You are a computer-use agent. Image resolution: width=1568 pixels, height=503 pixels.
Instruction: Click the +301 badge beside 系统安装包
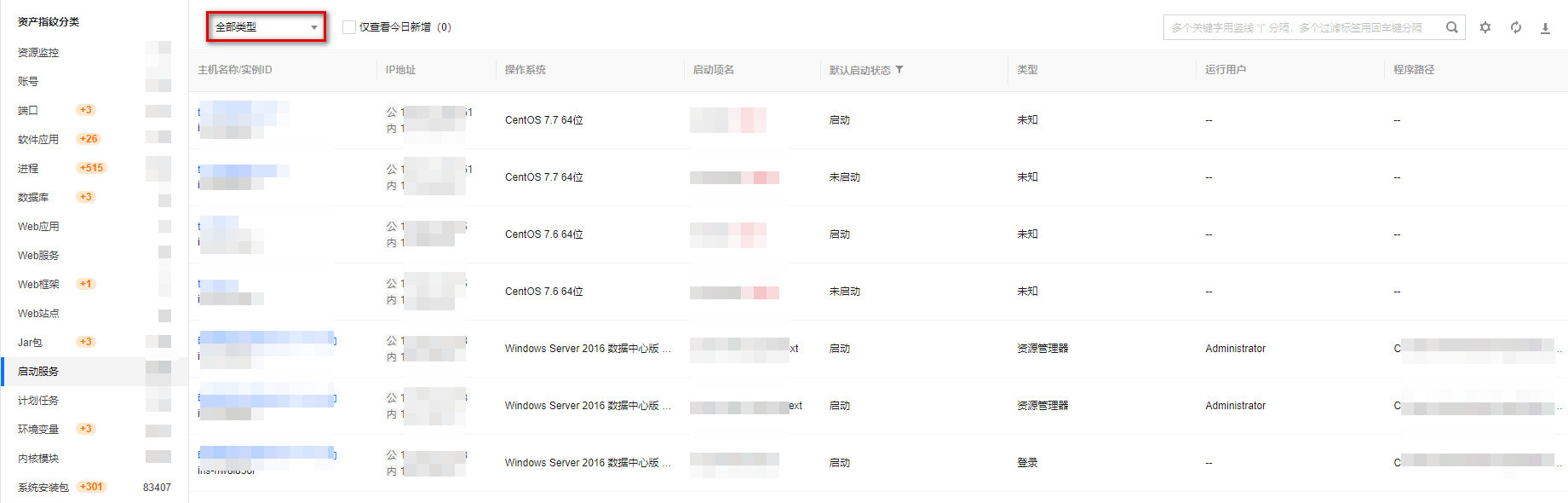click(91, 487)
